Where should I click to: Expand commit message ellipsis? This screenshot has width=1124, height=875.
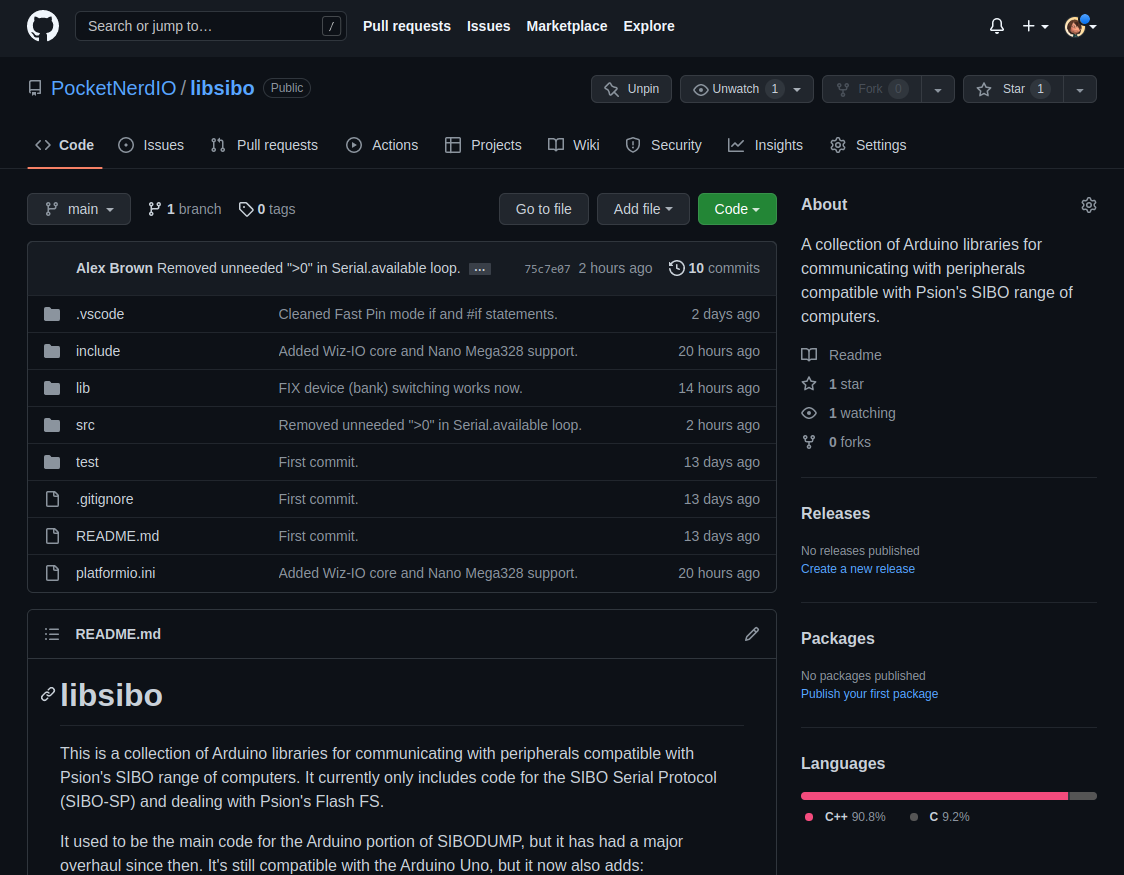[x=480, y=269]
